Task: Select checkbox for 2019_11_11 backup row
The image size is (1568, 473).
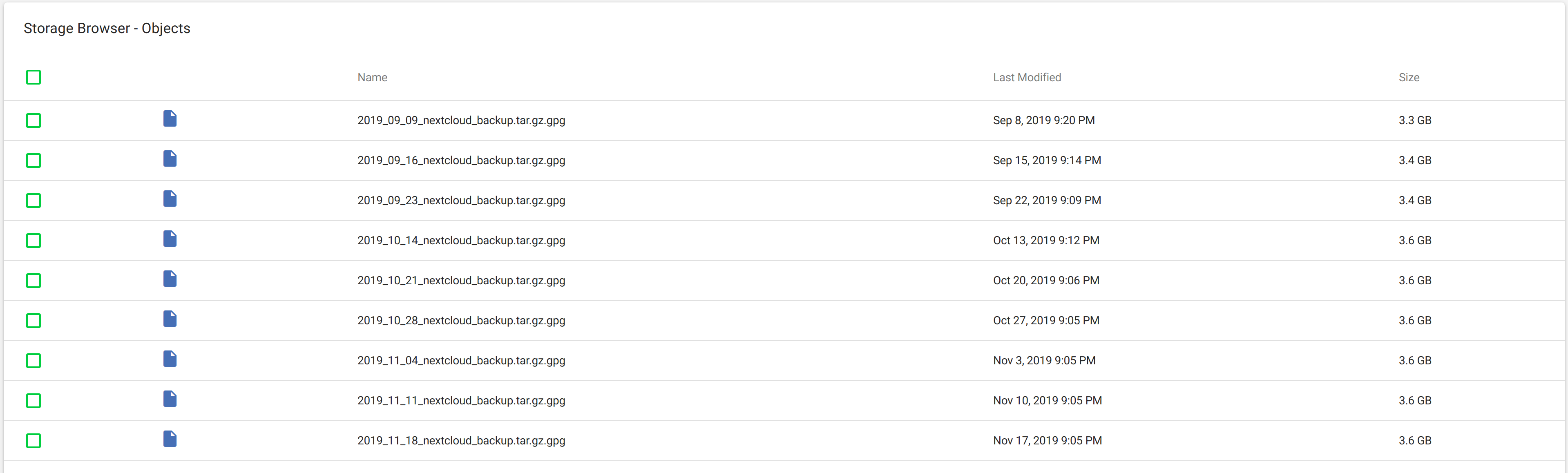Action: (34, 401)
